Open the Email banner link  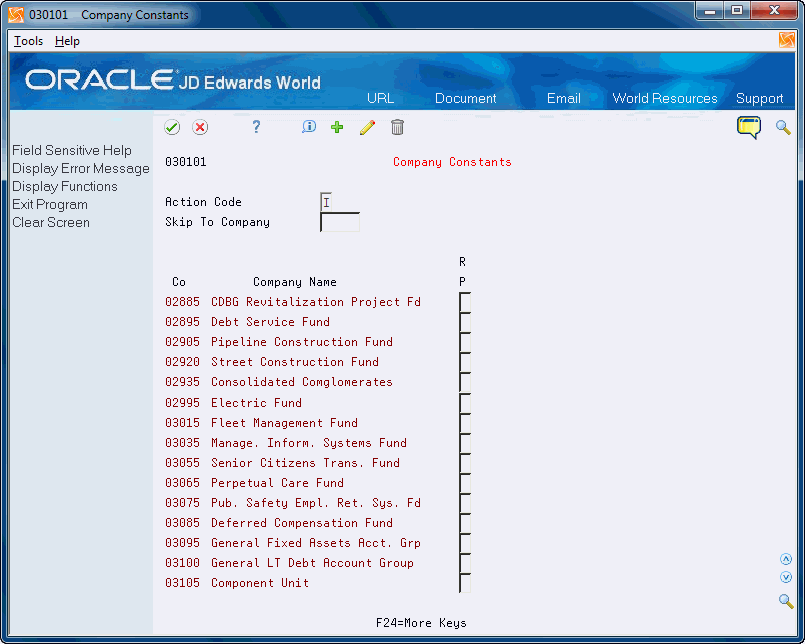pos(564,99)
